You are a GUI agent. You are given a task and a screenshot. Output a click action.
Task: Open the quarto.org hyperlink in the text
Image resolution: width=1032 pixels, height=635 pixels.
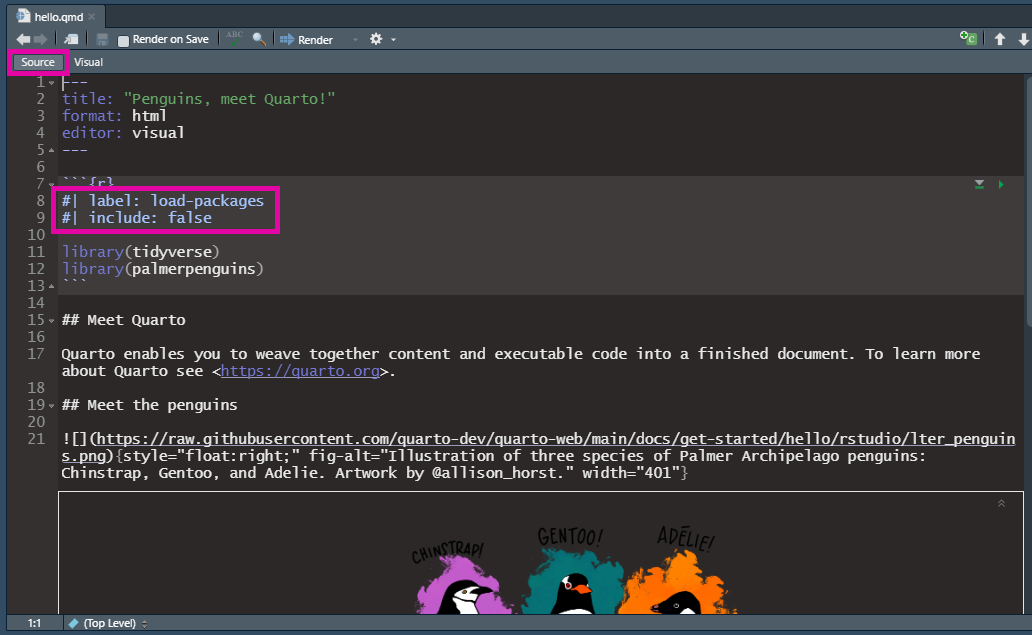299,371
